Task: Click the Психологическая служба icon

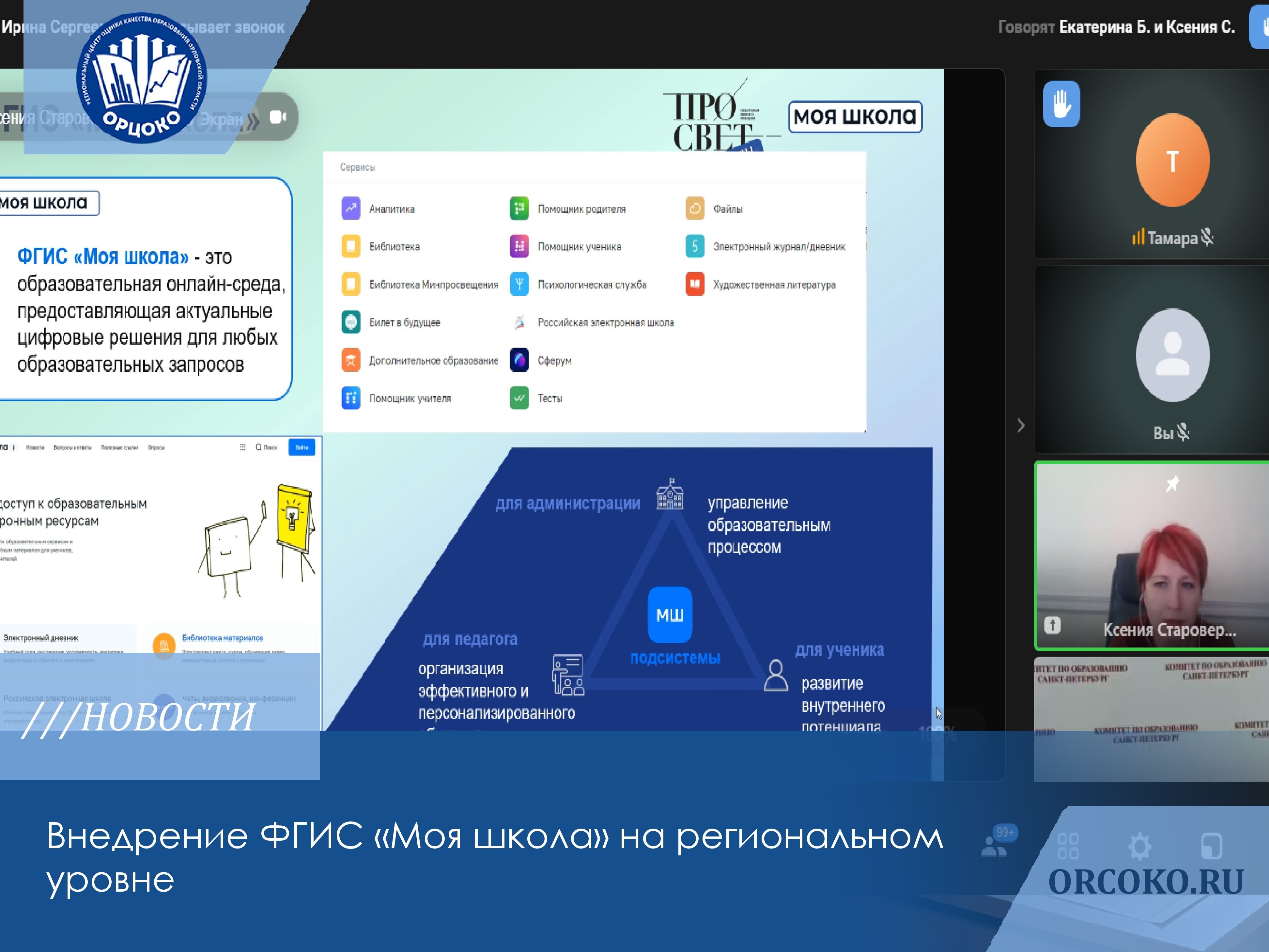Action: [519, 284]
